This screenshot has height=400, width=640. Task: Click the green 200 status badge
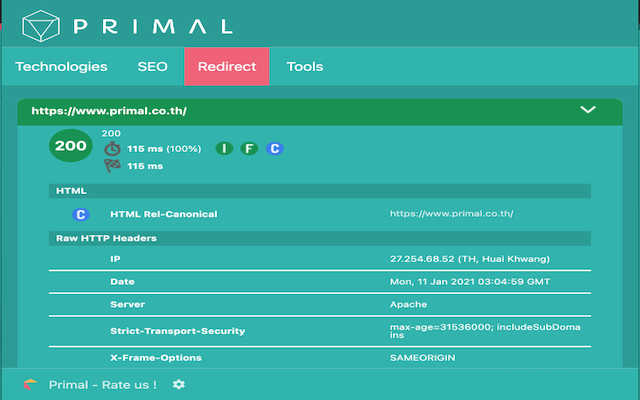point(71,146)
